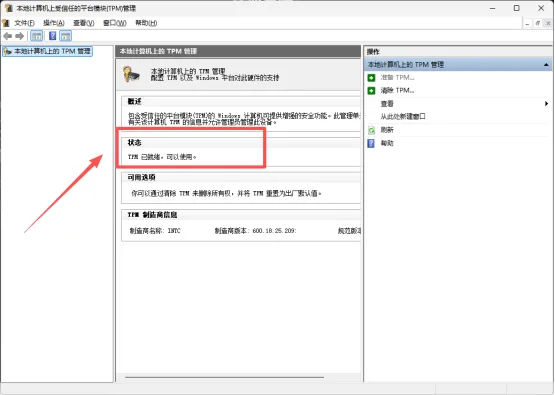Open the 查看(V) menu
Viewport: 555px width, 395px height.
(x=84, y=23)
